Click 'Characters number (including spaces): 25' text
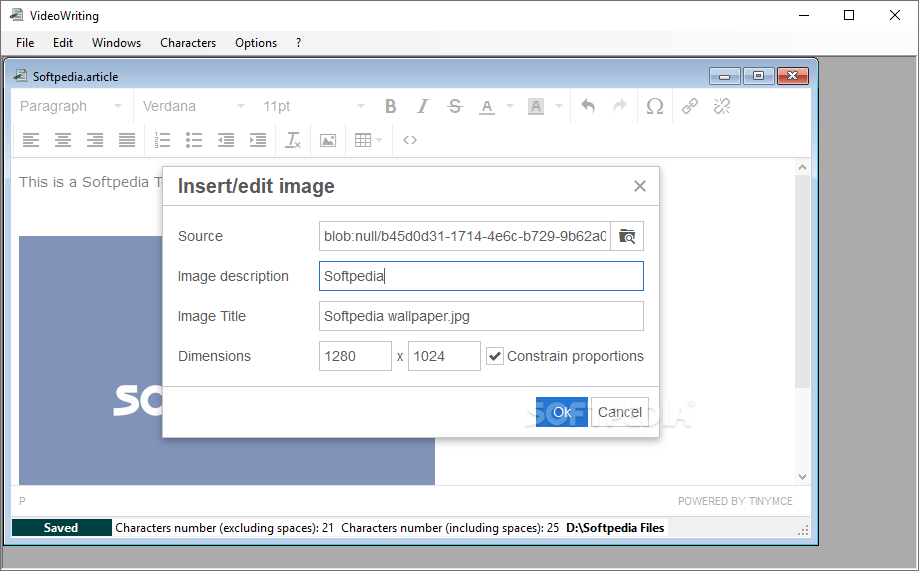This screenshot has width=919, height=571. click(x=450, y=528)
